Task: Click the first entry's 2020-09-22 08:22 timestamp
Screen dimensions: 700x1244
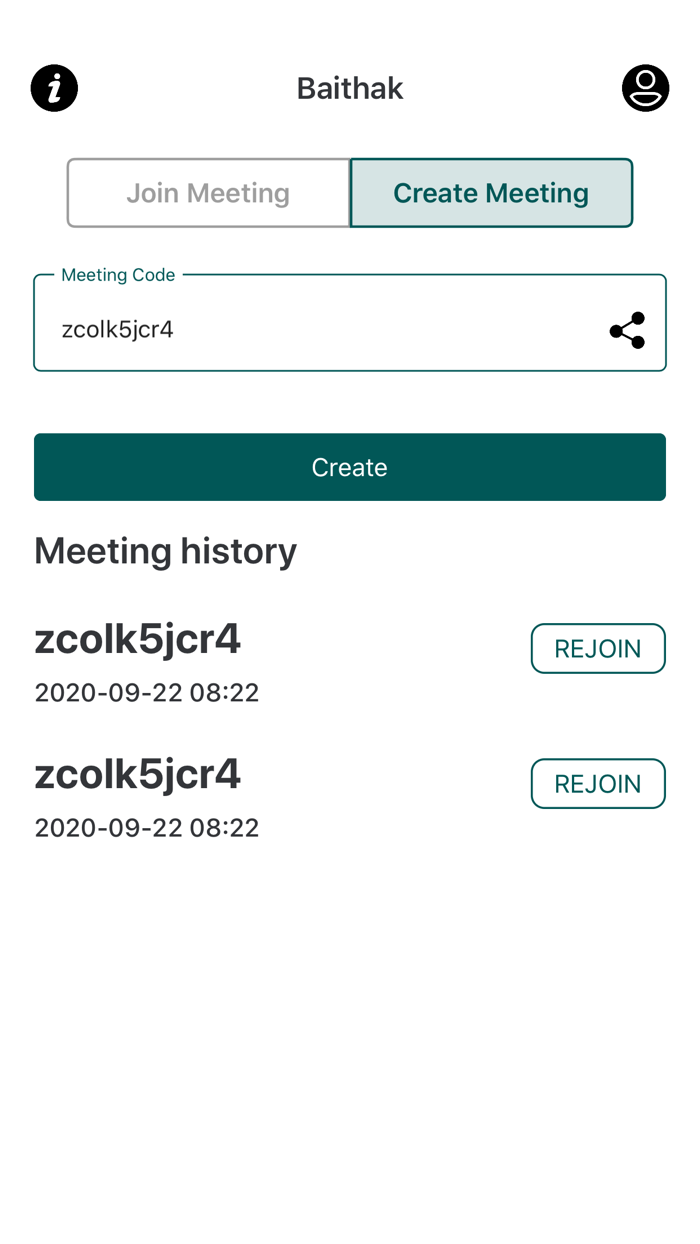Action: tap(147, 693)
